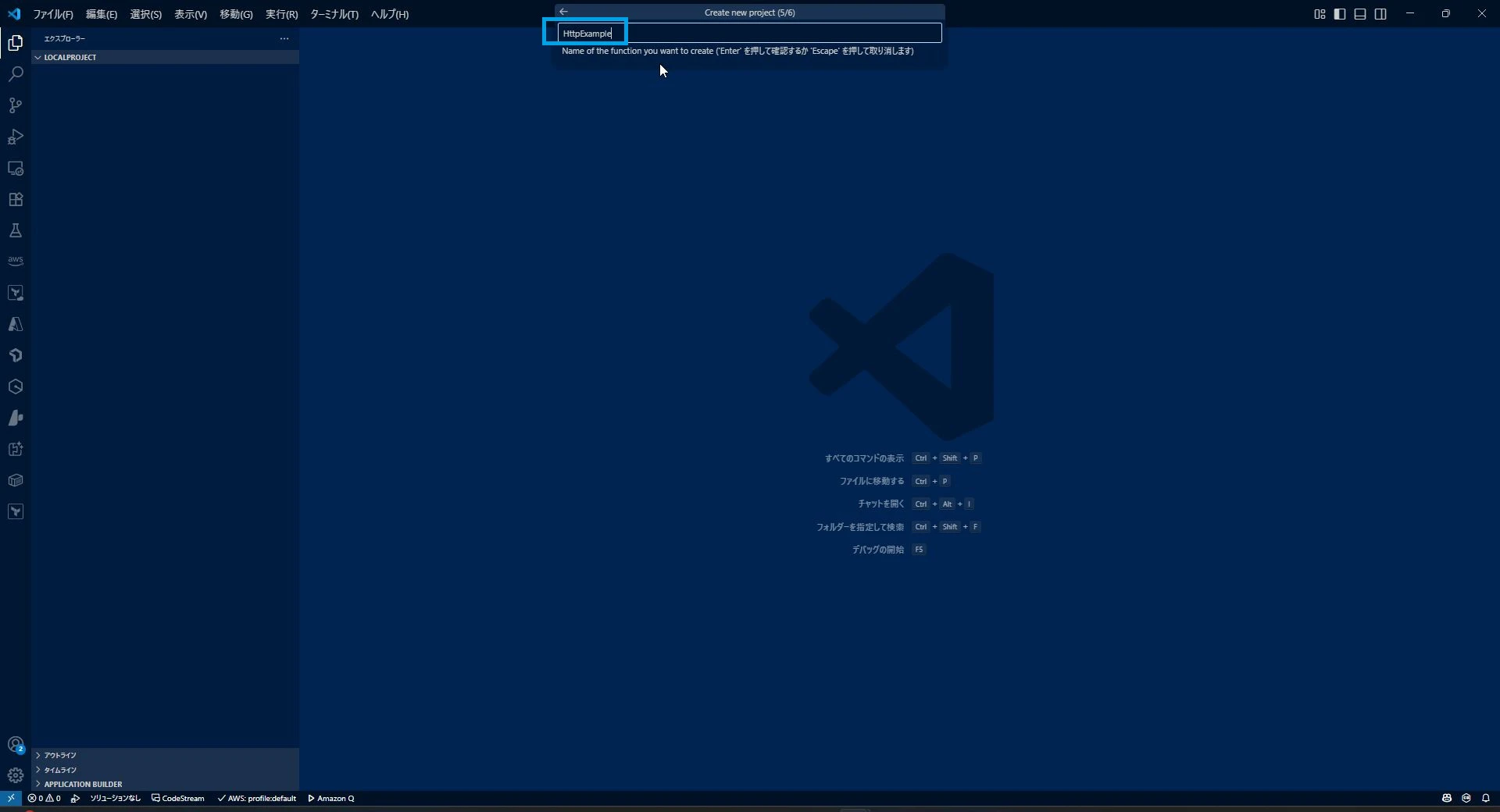Click the CodeStream status bar item

point(178,798)
